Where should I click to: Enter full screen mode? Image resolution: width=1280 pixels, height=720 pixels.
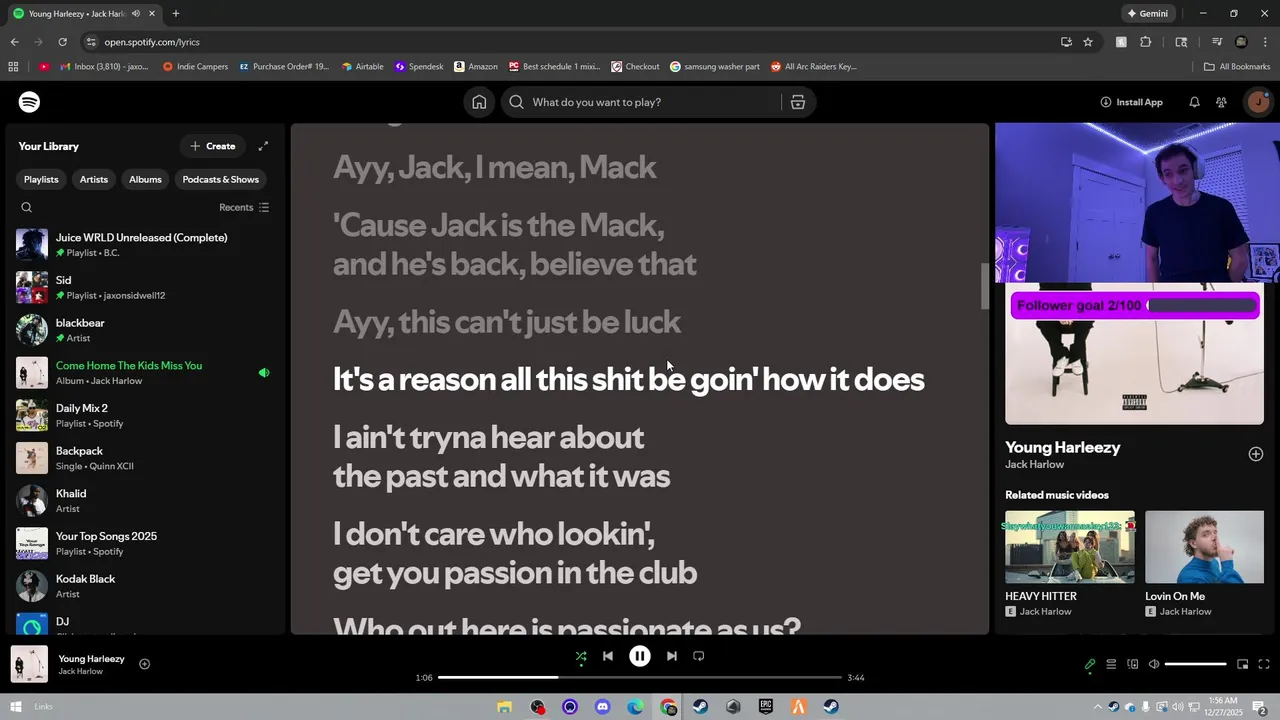pyautogui.click(x=1264, y=664)
